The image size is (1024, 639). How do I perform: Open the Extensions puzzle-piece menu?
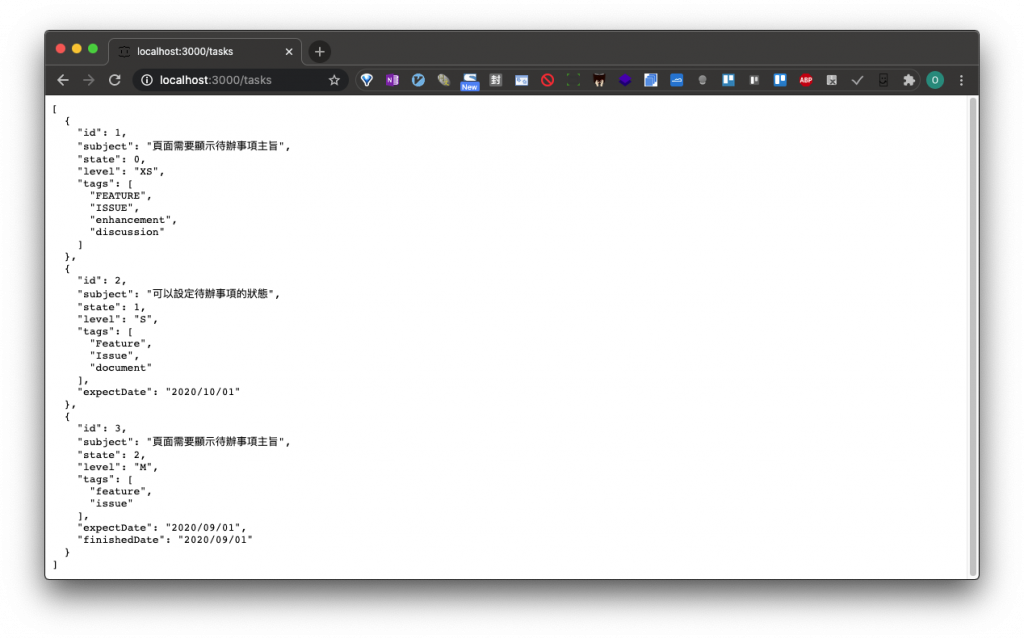(x=909, y=80)
